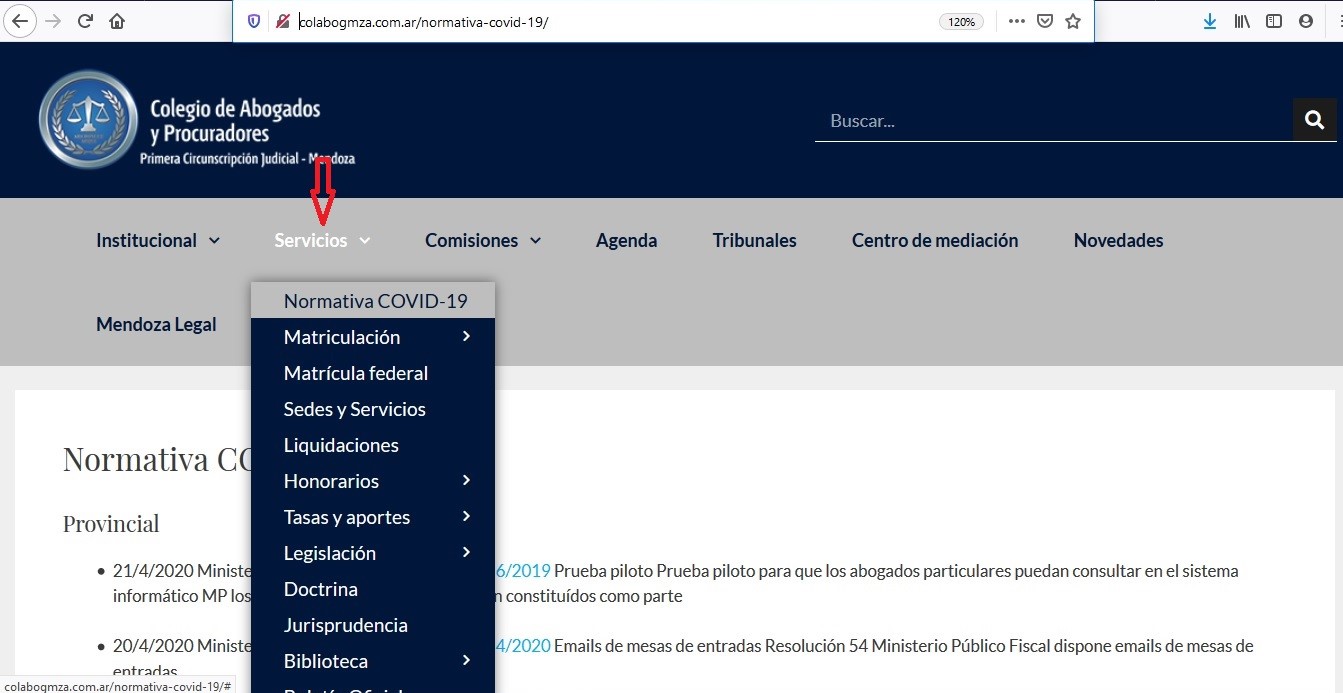Go to Centro de mediación page
Screen dimensions: 1343x693
pos(934,240)
